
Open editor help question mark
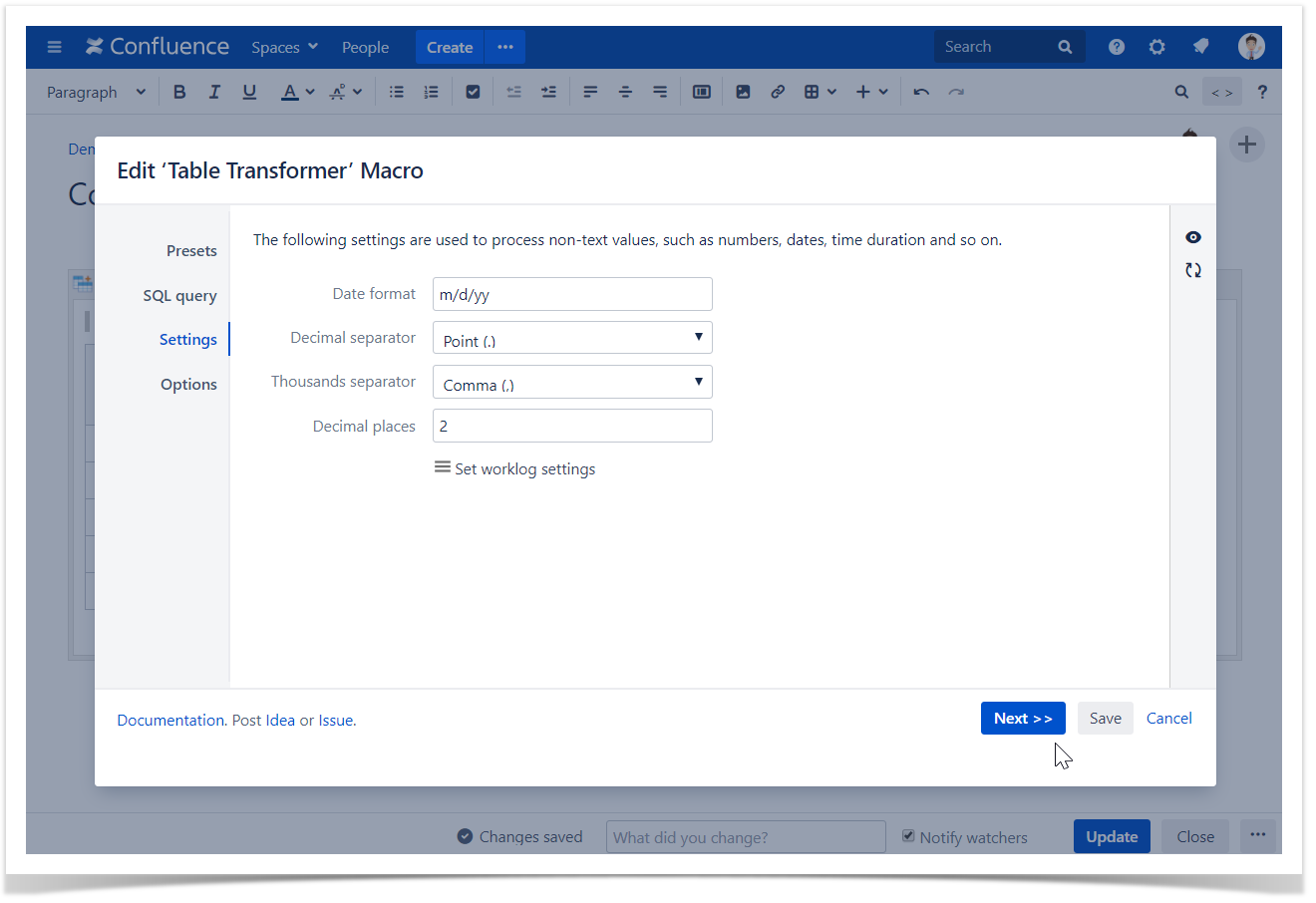tap(1262, 92)
